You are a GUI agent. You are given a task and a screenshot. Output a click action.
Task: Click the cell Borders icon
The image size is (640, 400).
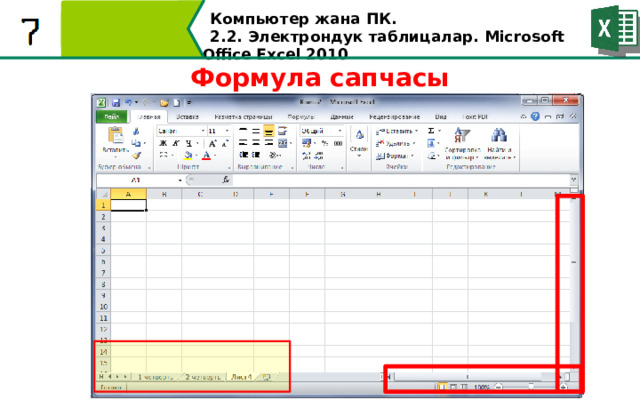tap(163, 155)
